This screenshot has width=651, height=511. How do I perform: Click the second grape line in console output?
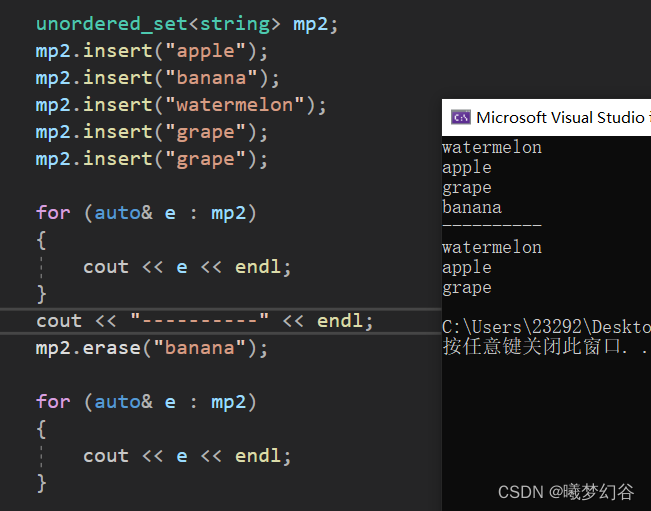[x=467, y=288]
